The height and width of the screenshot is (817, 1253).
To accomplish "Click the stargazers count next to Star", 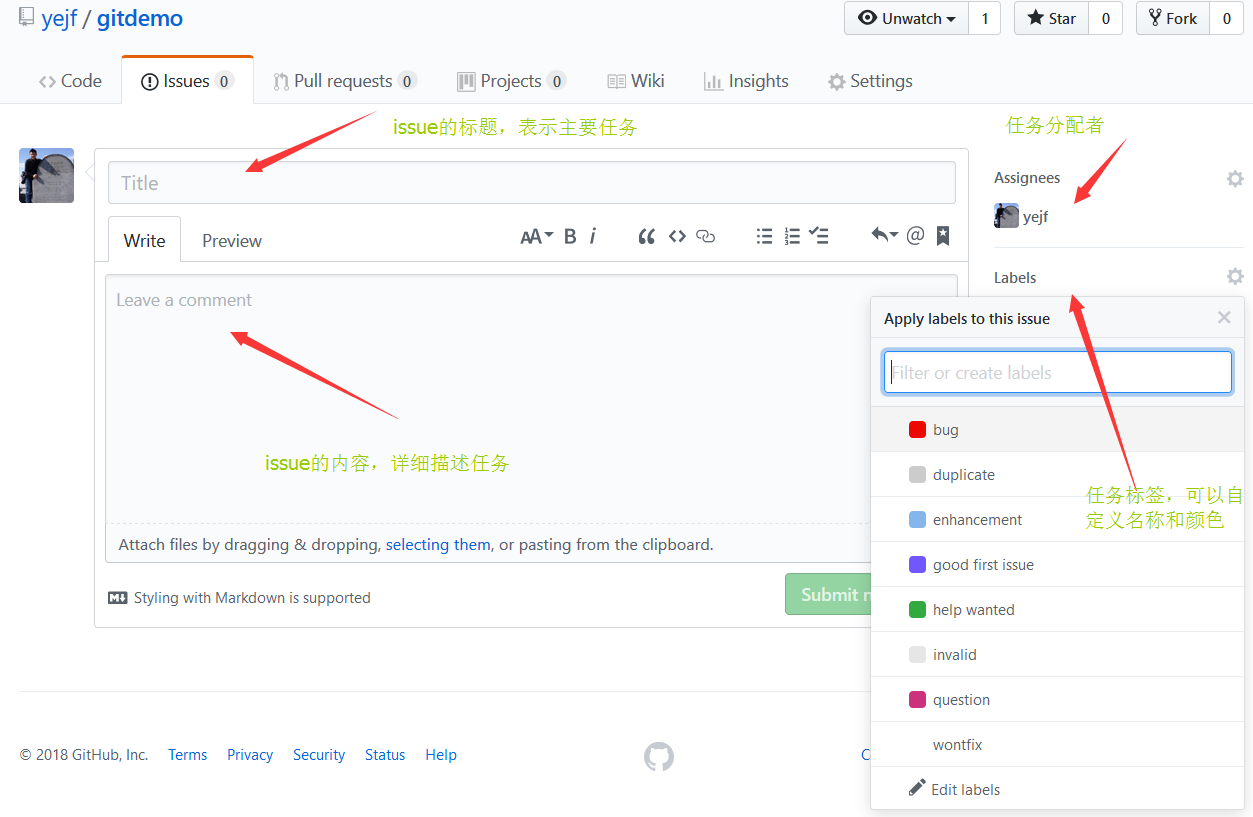I will click(1105, 18).
